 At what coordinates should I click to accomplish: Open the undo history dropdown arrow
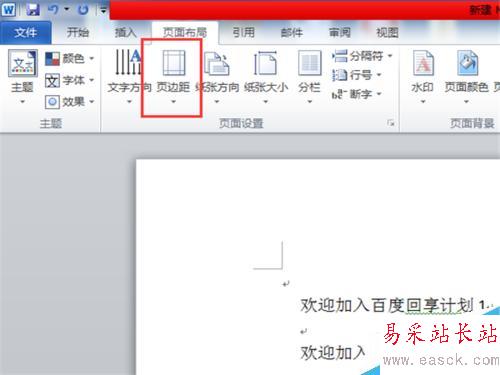(67, 9)
